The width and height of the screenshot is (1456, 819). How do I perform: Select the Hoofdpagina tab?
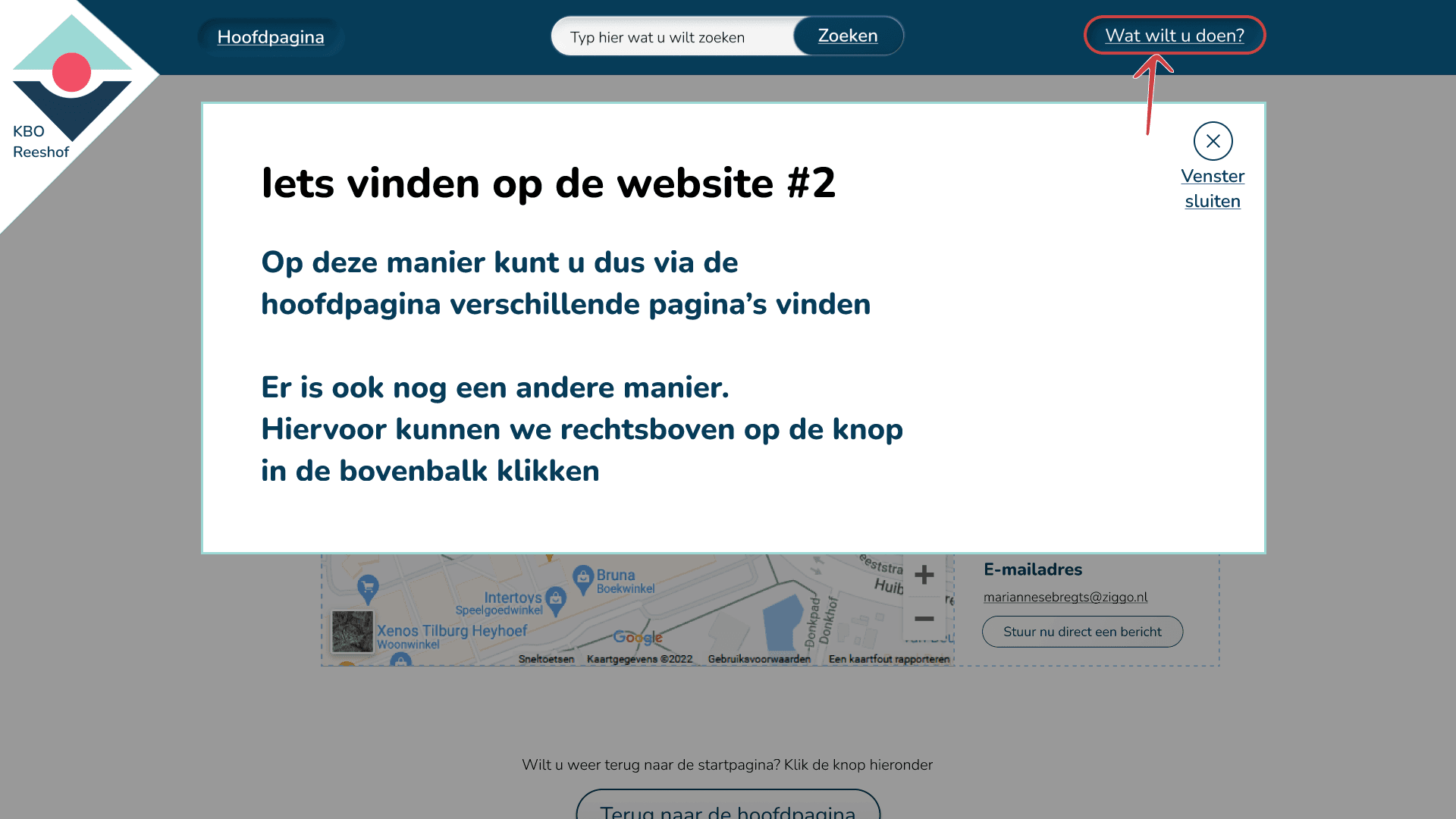coord(271,36)
